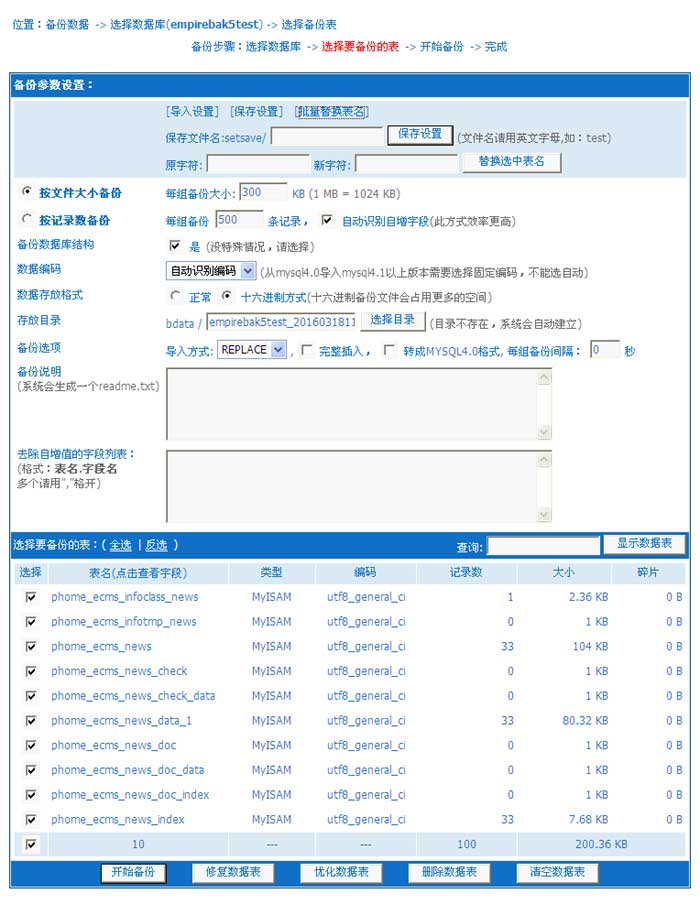
Task: Select the 按记录数备份 radio option
Action: 26,220
